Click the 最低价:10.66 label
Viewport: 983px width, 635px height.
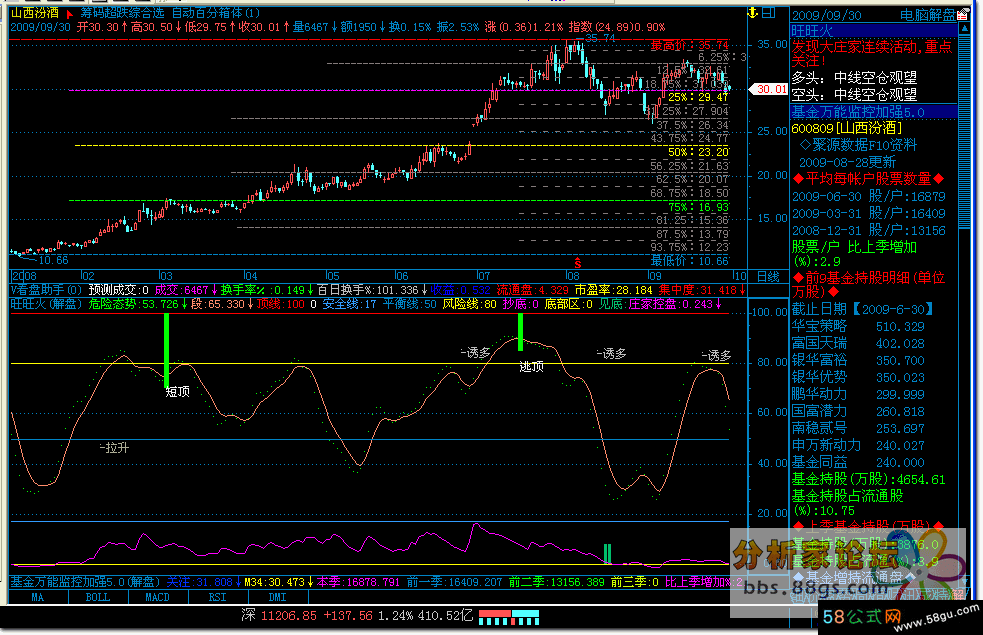pyautogui.click(x=690, y=261)
